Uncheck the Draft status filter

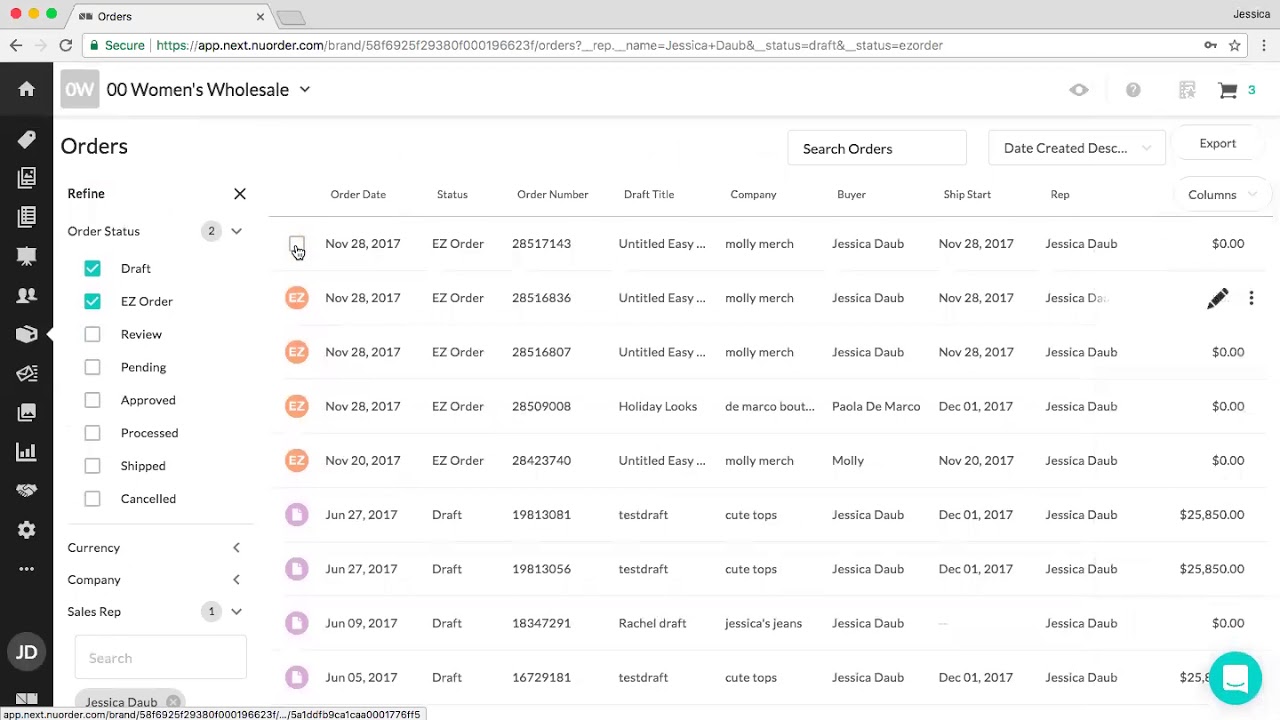(92, 268)
